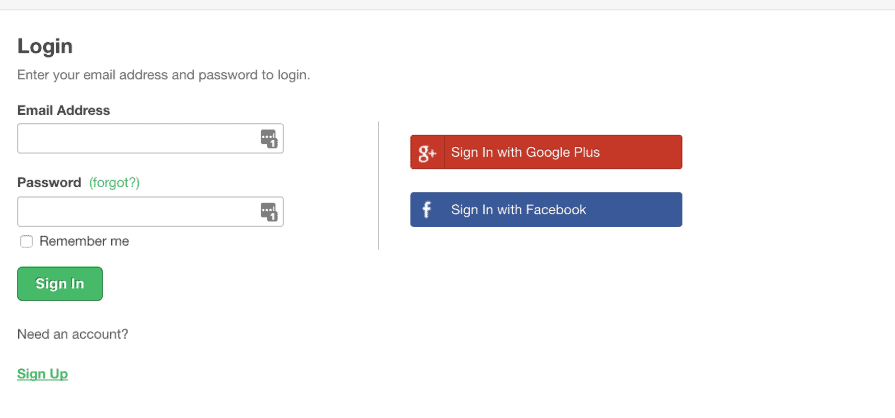The width and height of the screenshot is (895, 418).
Task: Click the Email Address field label
Action: (x=64, y=110)
